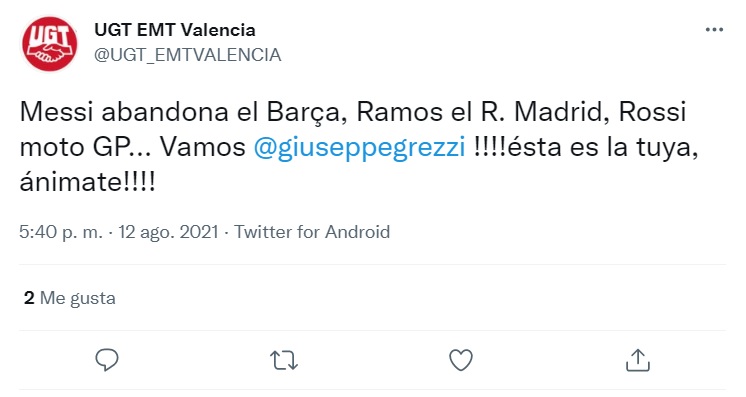Viewport: 746px width, 397px height.
Task: Open the three-dot more options menu
Action: click(x=714, y=30)
